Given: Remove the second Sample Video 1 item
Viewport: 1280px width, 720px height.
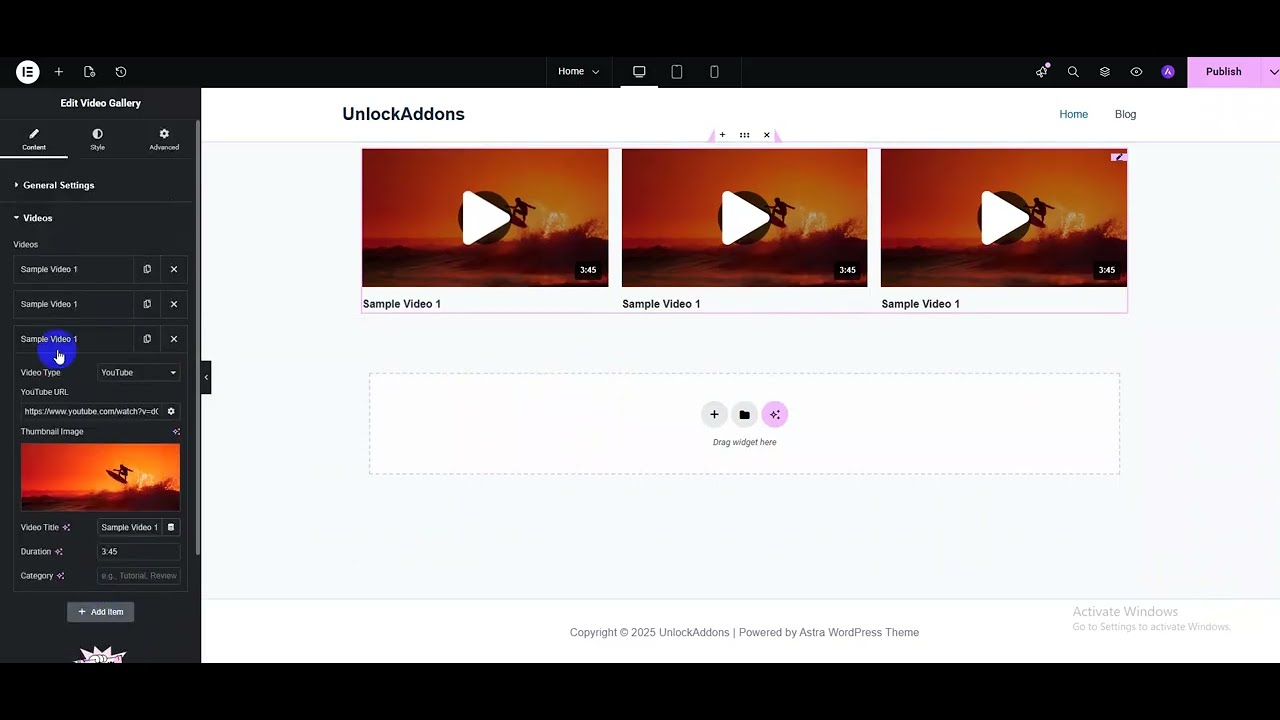Looking at the screenshot, I should (174, 304).
